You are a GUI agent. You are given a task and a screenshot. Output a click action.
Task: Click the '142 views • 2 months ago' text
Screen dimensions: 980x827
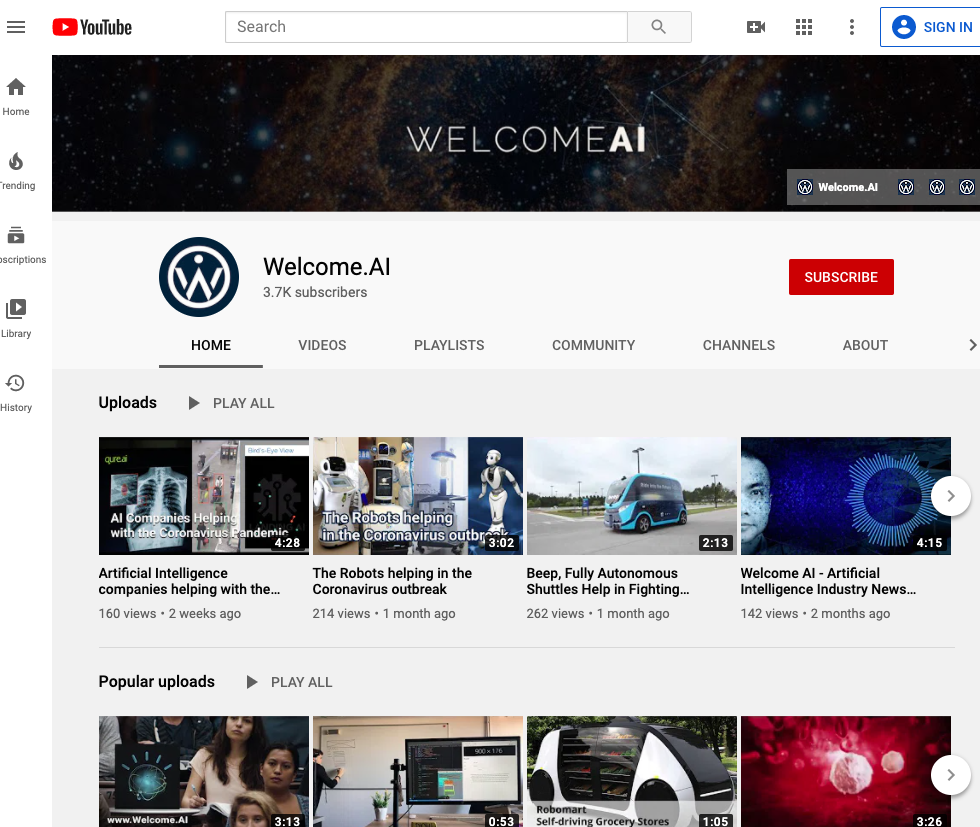(x=815, y=614)
